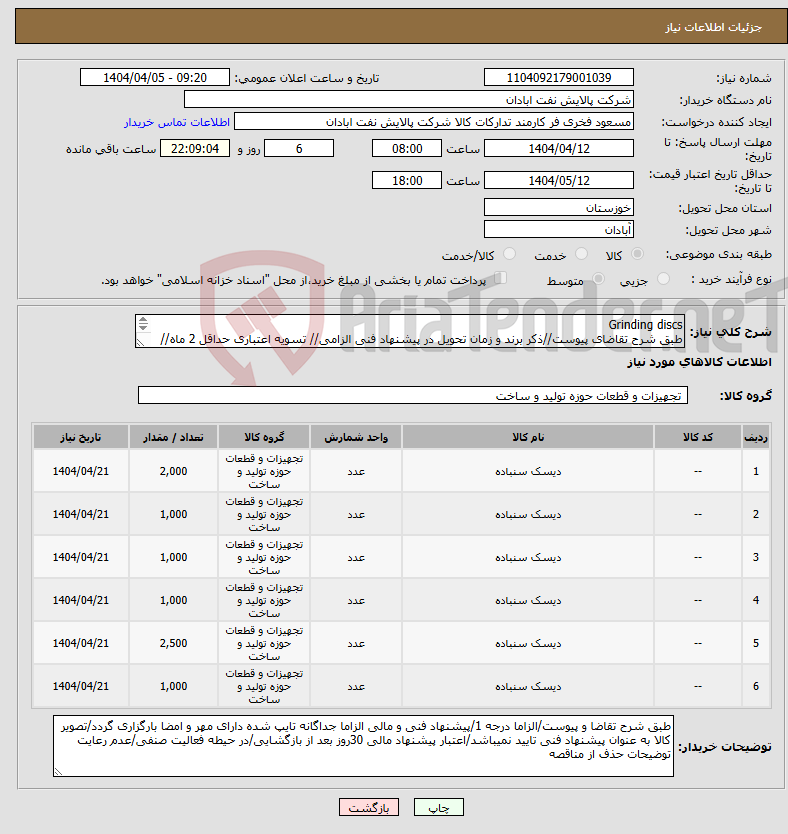Select the خدمت radio button
The width and height of the screenshot is (788, 834).
[581, 254]
